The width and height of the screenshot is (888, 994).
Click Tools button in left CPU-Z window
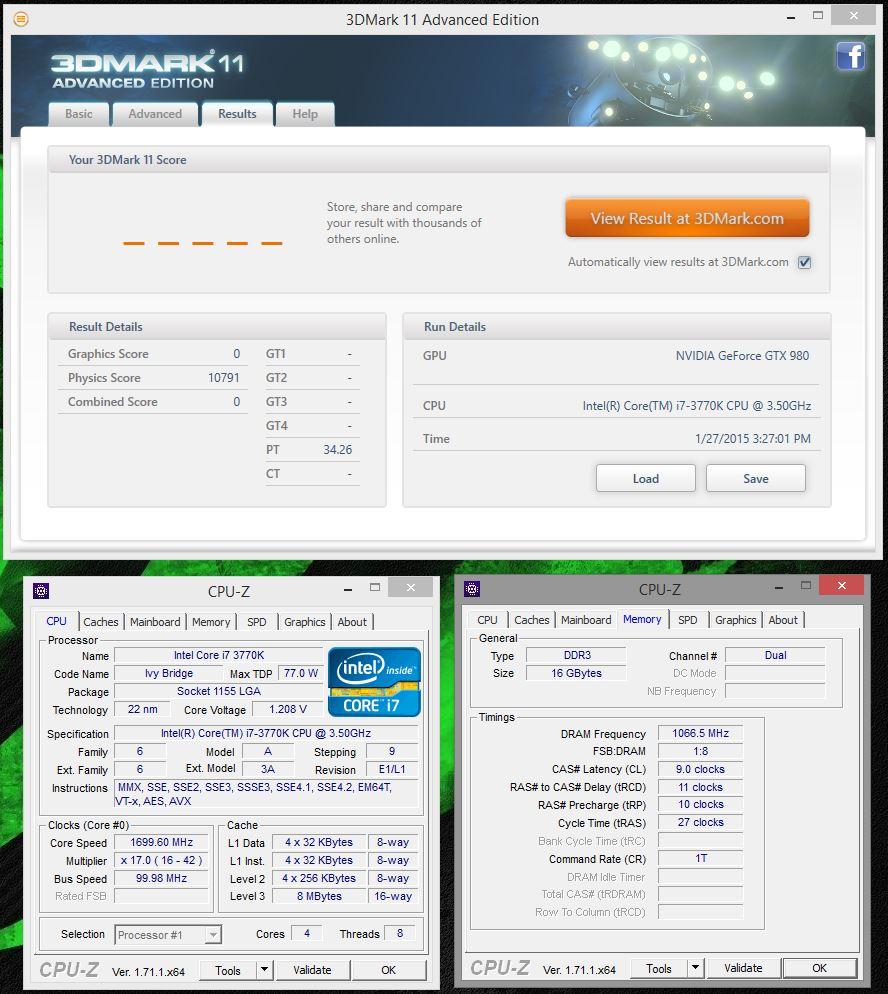point(228,970)
